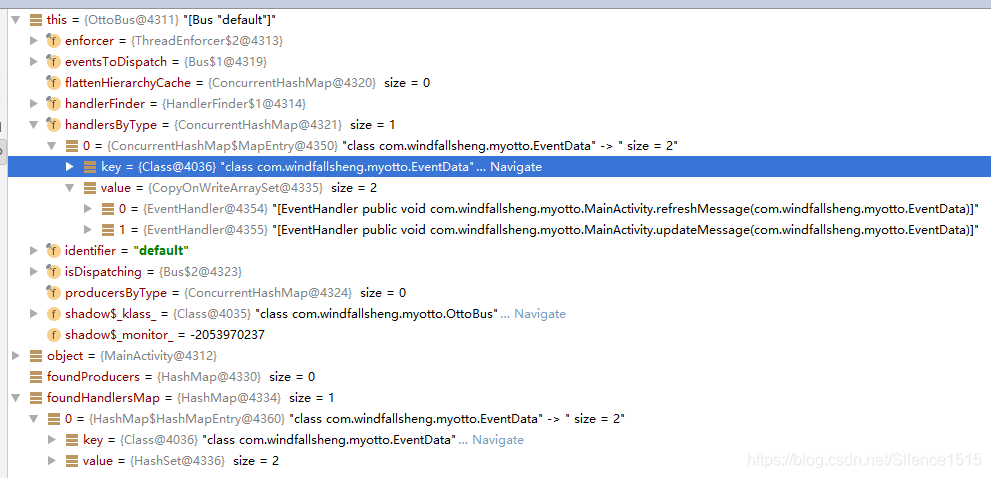The image size is (991, 478).
Task: Expand the handlerFinder field arrow
Action: click(x=34, y=104)
